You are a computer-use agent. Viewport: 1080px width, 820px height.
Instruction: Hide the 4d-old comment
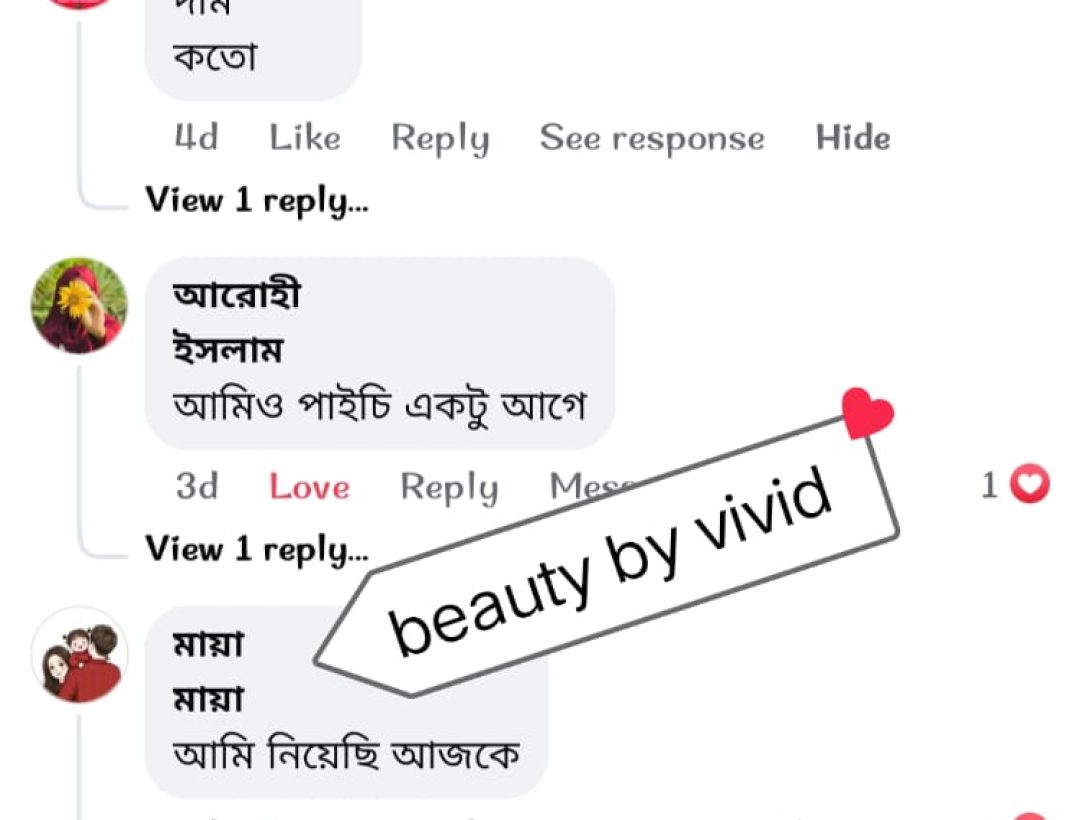(x=853, y=137)
